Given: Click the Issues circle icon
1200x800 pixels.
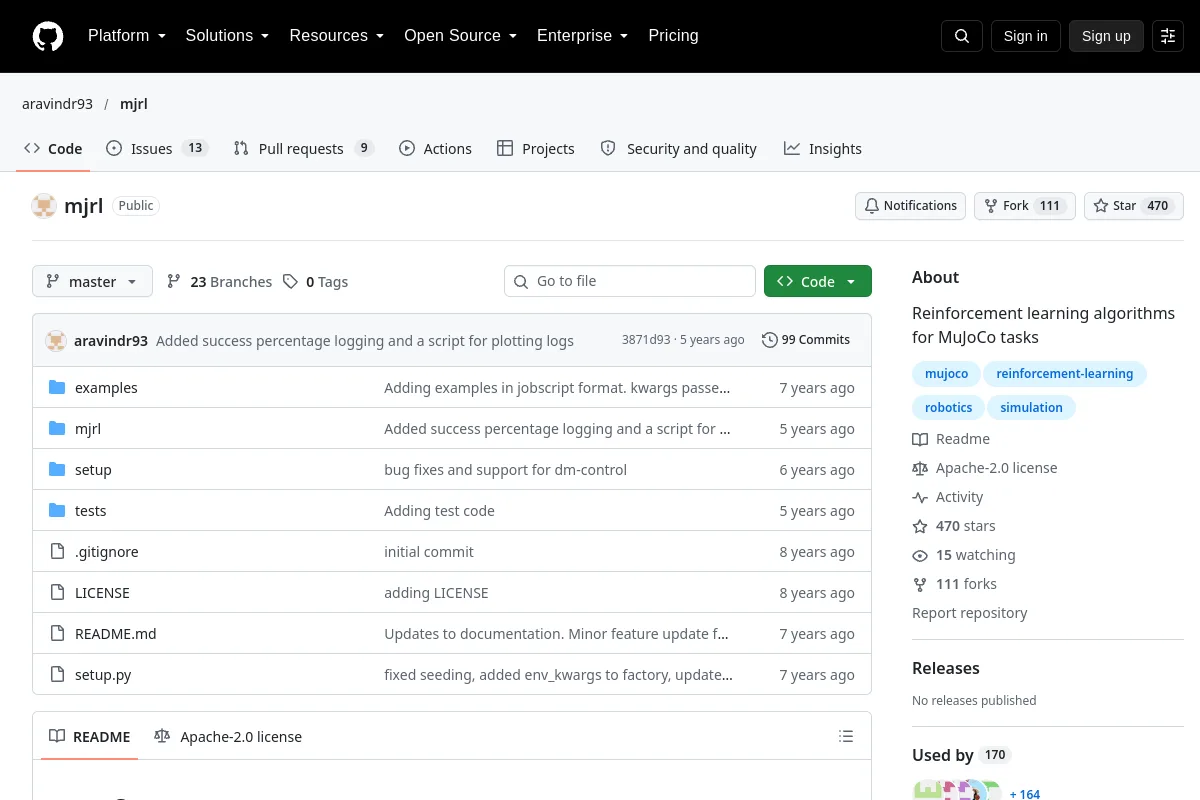Looking at the screenshot, I should click(x=114, y=148).
